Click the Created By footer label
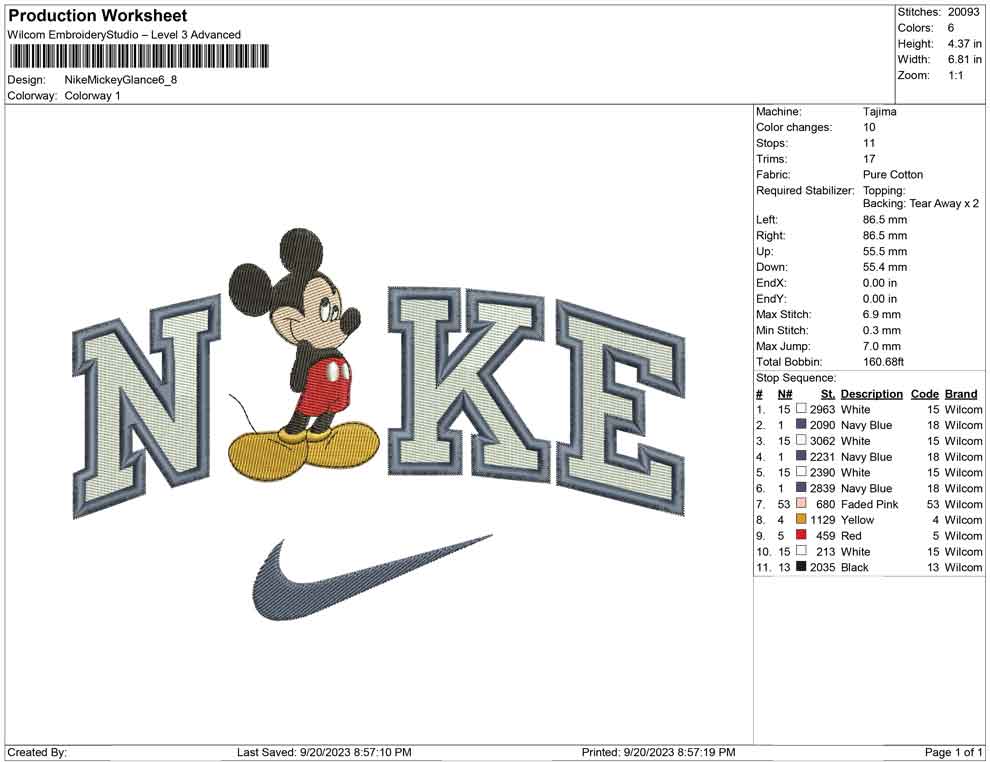 pos(37,752)
